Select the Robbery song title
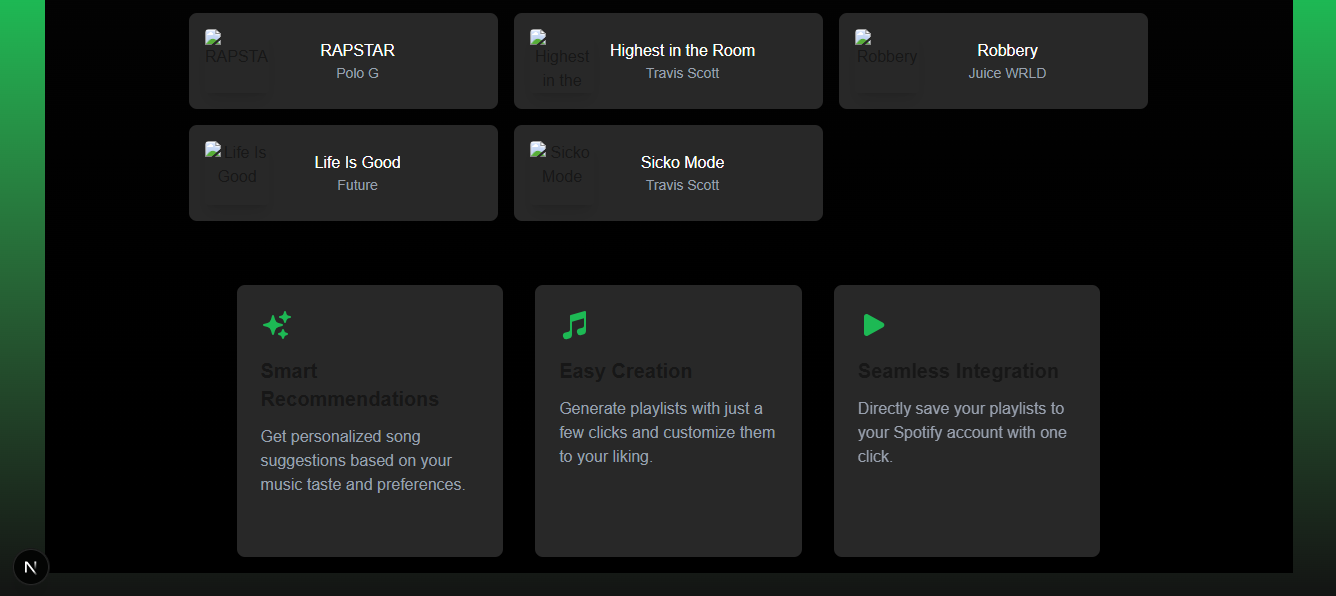The height and width of the screenshot is (596, 1336). pyautogui.click(x=1007, y=50)
